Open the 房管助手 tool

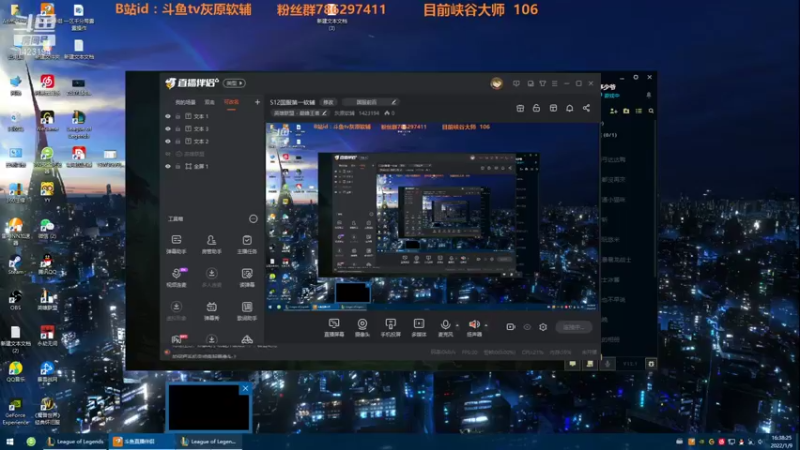tap(211, 244)
